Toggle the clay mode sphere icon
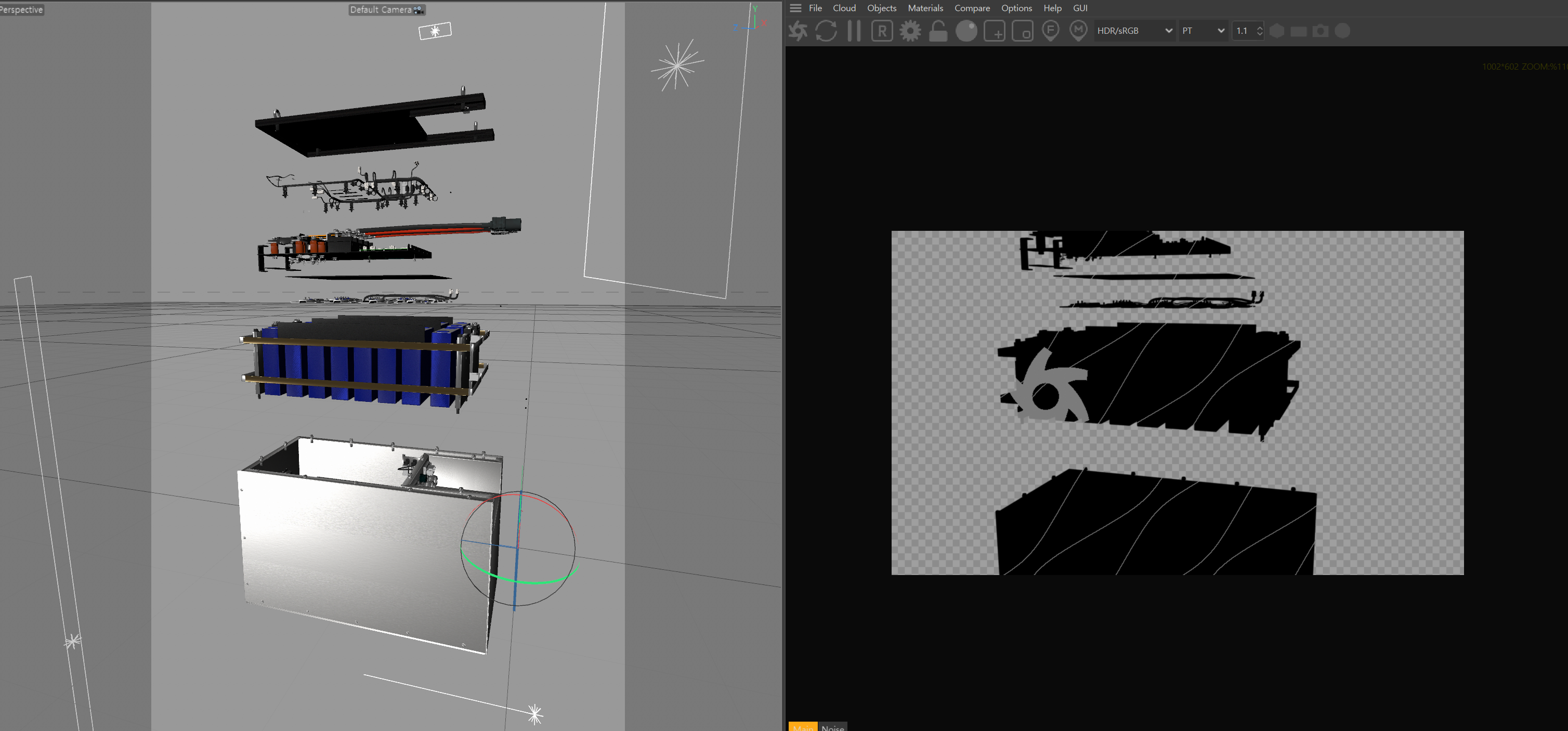This screenshot has width=1568, height=731. pyautogui.click(x=966, y=31)
